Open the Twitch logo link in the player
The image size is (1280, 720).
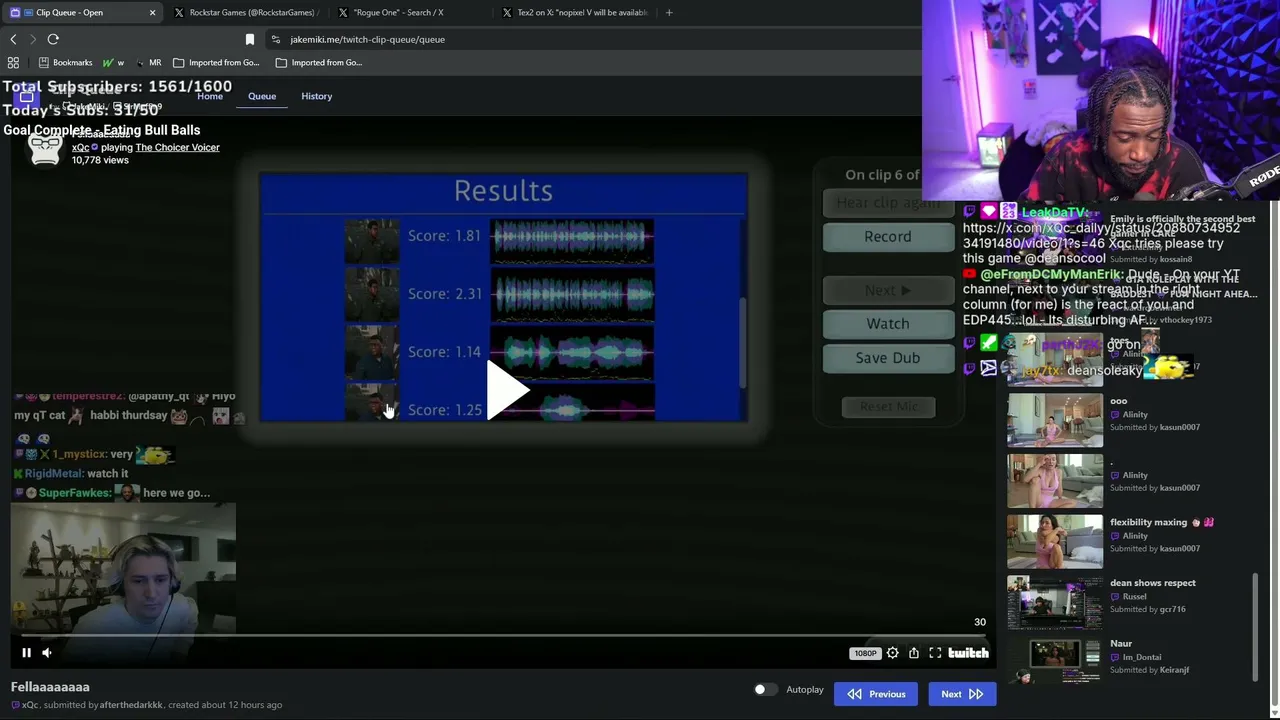[x=968, y=653]
